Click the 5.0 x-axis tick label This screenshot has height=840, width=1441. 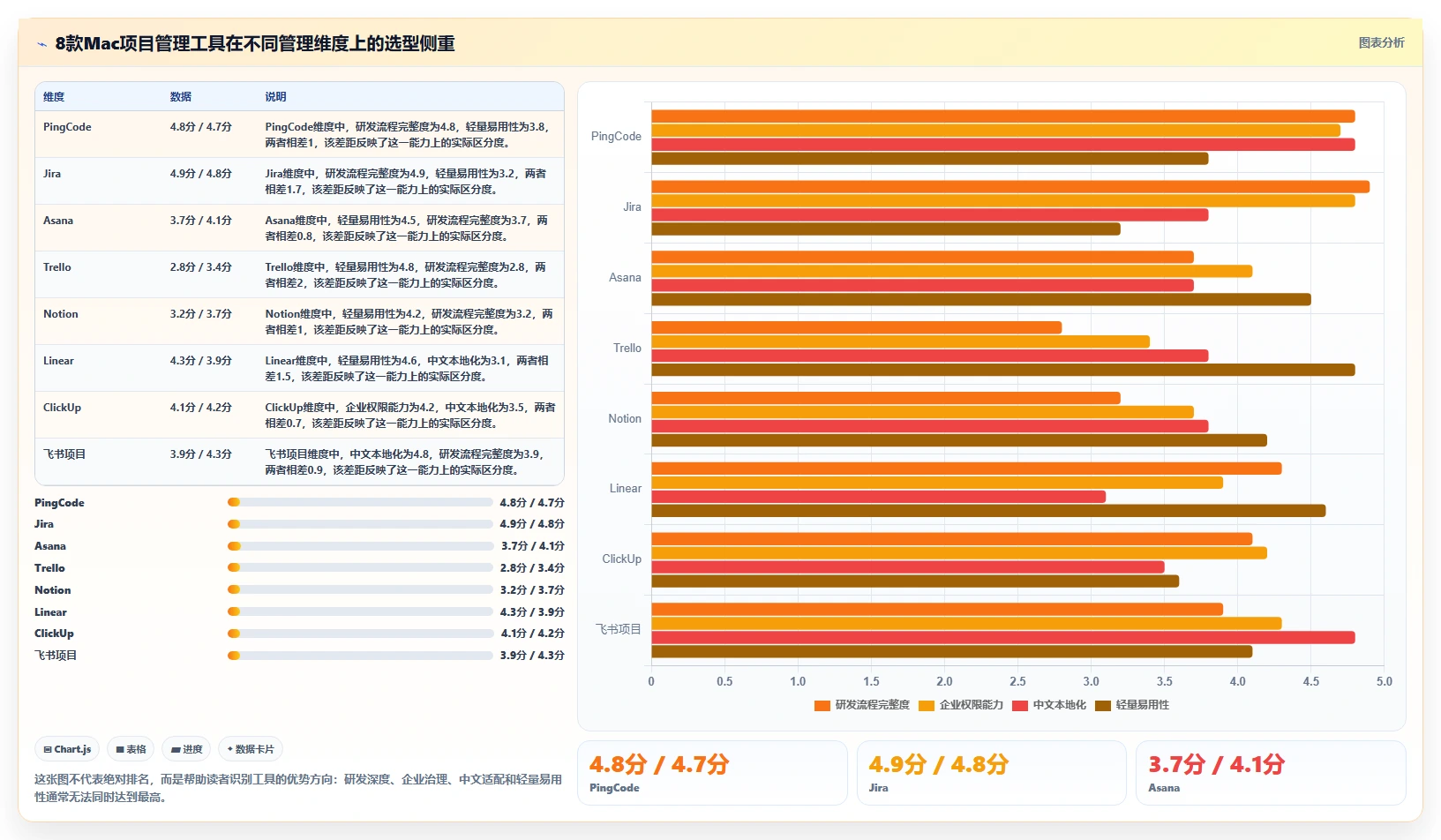point(1384,681)
